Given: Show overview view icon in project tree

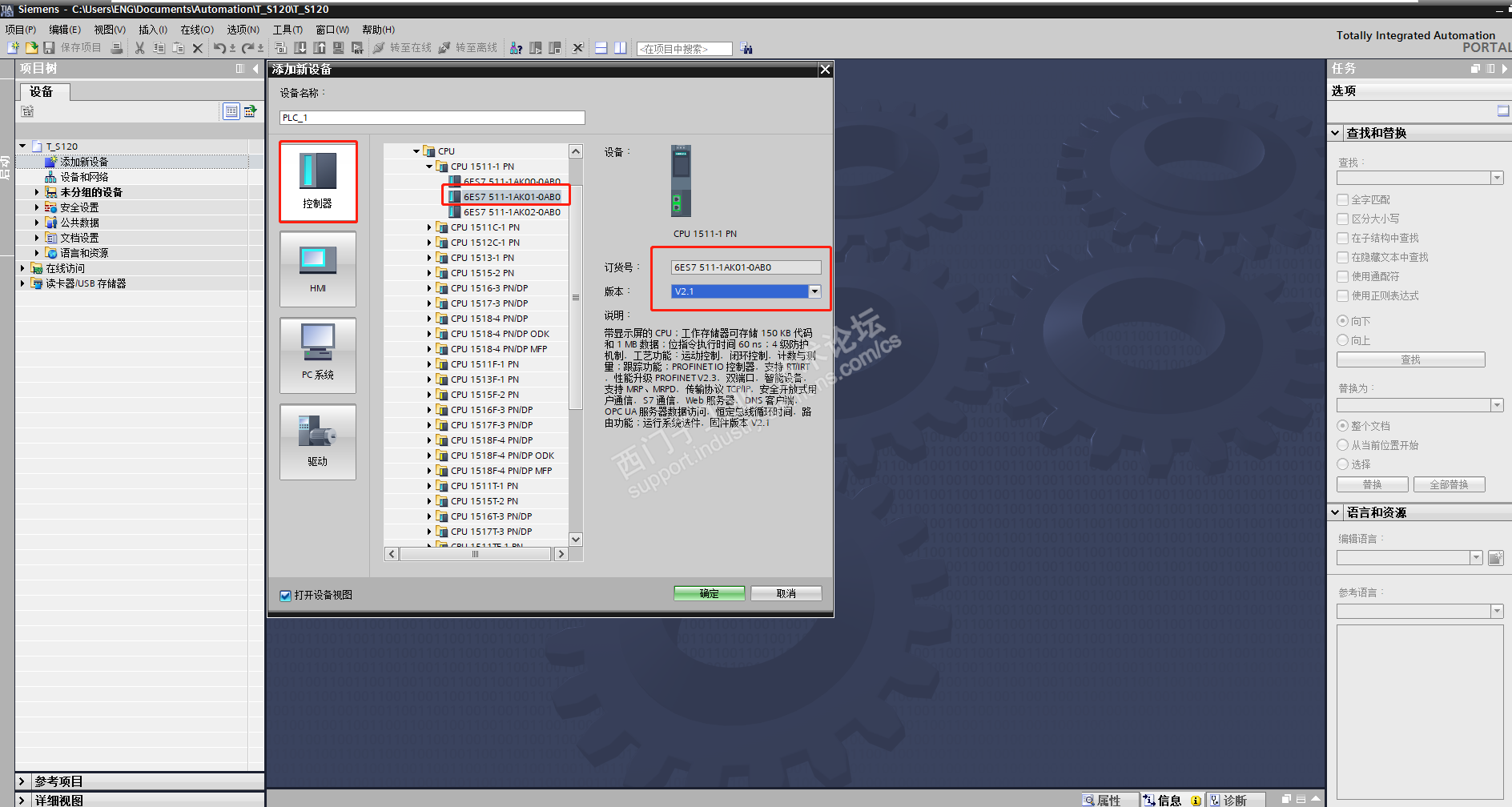Looking at the screenshot, I should (x=231, y=111).
